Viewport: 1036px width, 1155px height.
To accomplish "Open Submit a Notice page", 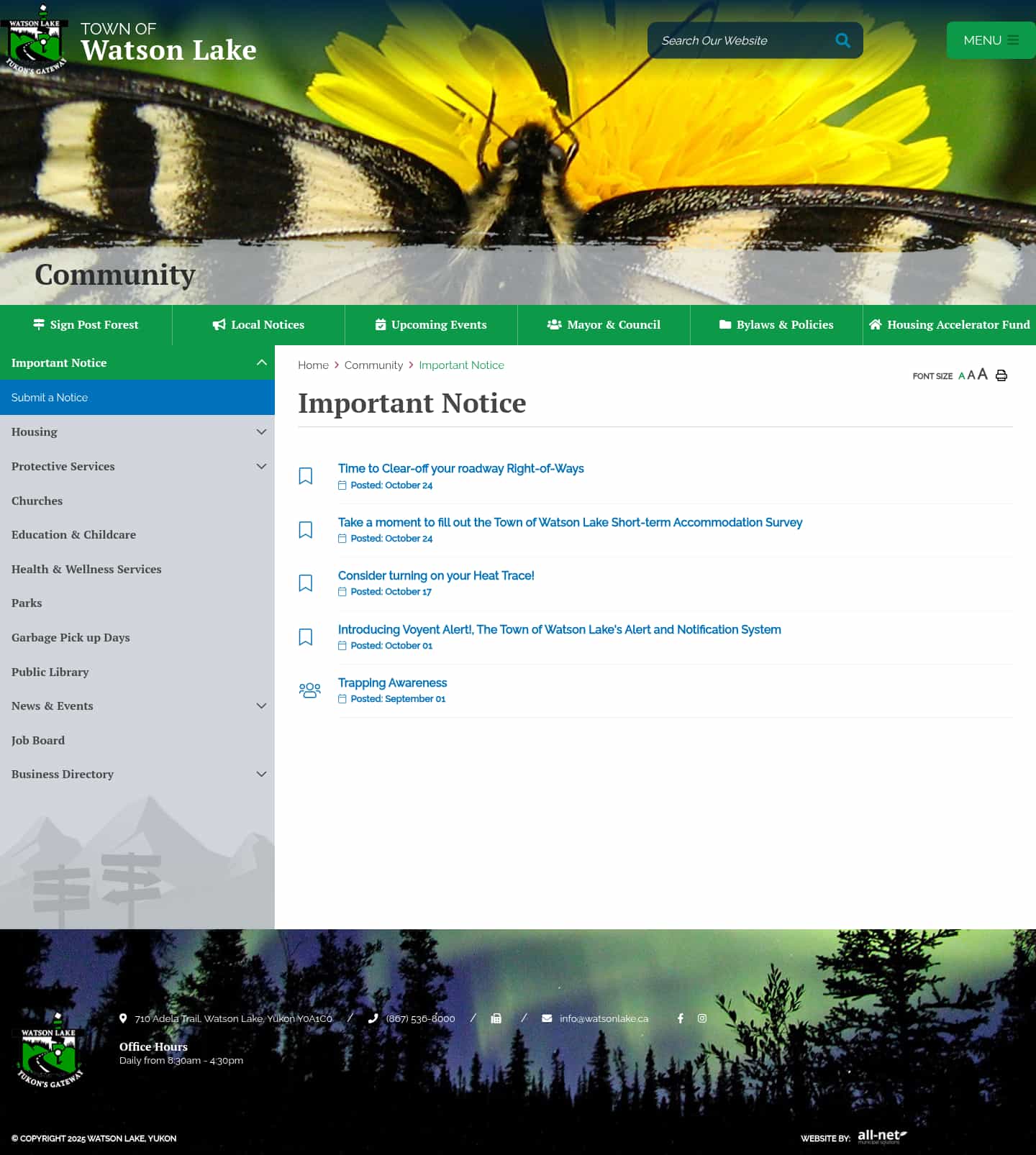I will click(137, 398).
